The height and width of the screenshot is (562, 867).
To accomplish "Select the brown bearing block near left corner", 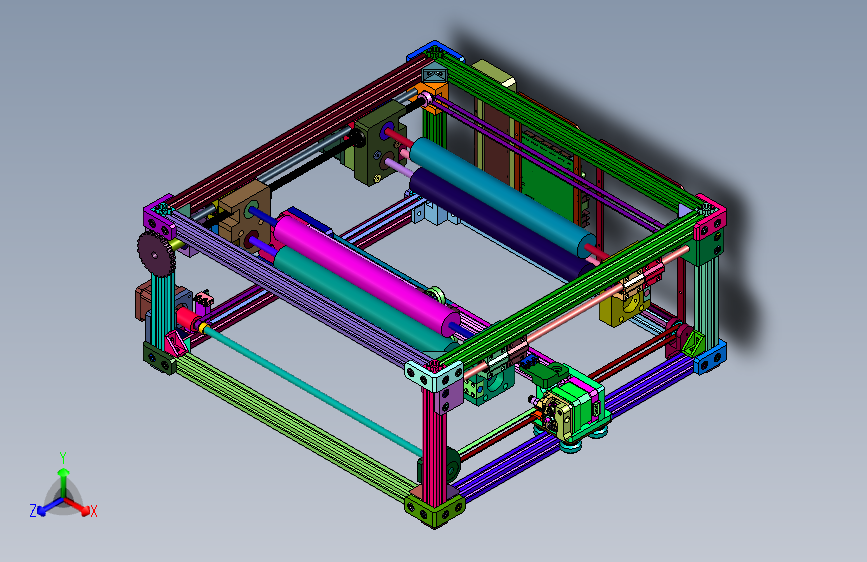I will [245, 217].
